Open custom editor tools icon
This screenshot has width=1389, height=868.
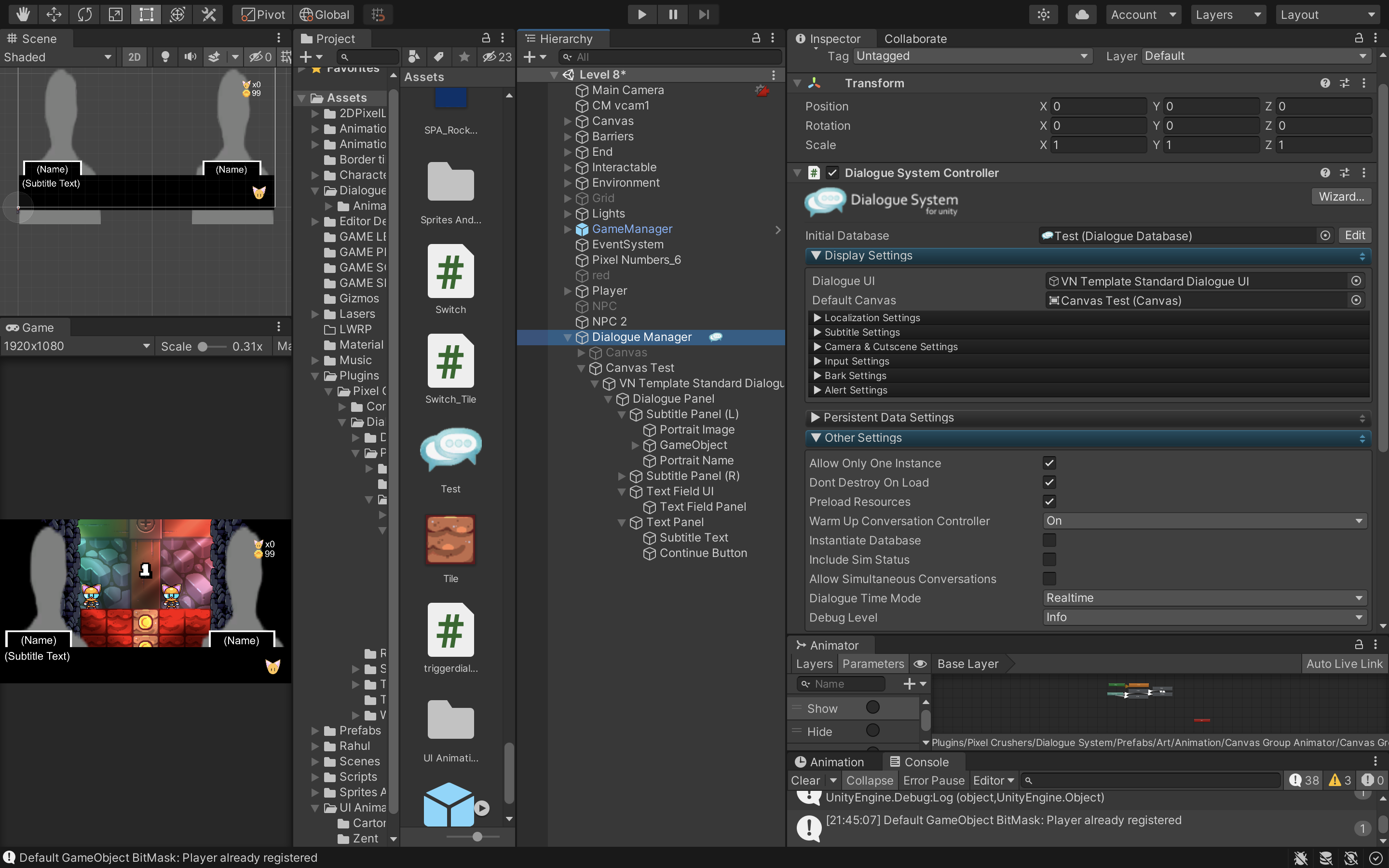pos(208,14)
